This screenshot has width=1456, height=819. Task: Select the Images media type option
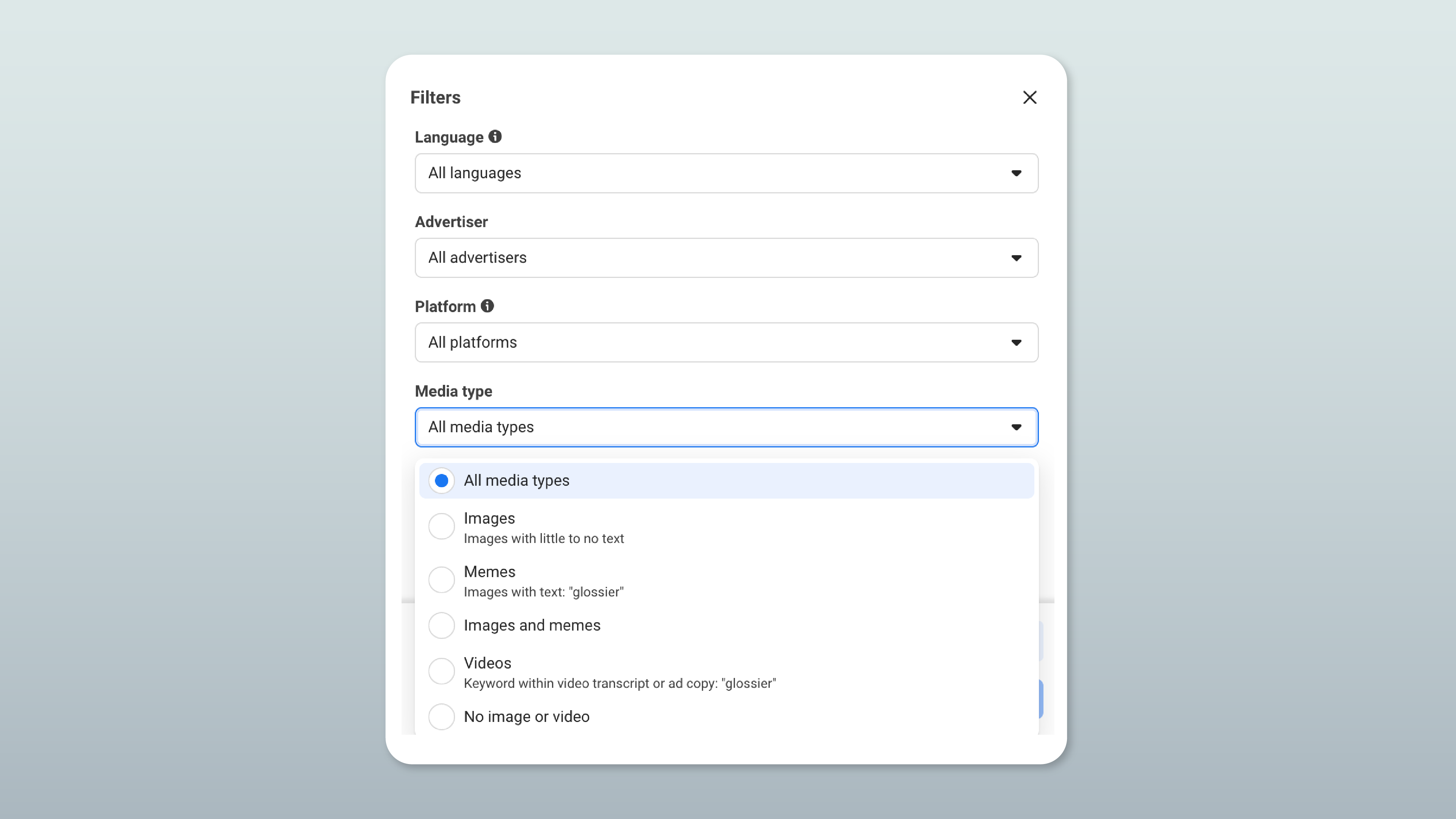point(441,526)
